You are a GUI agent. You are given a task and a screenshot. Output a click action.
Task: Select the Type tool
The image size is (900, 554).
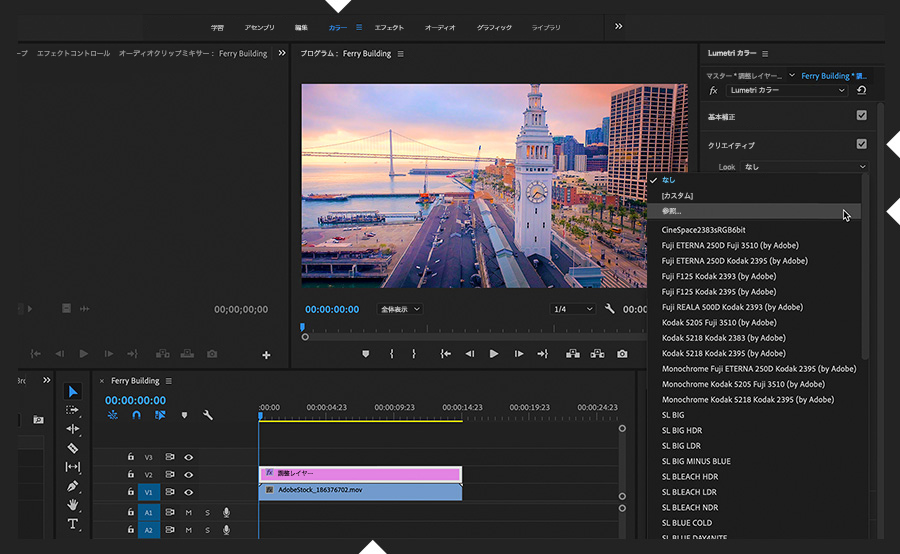(x=73, y=524)
